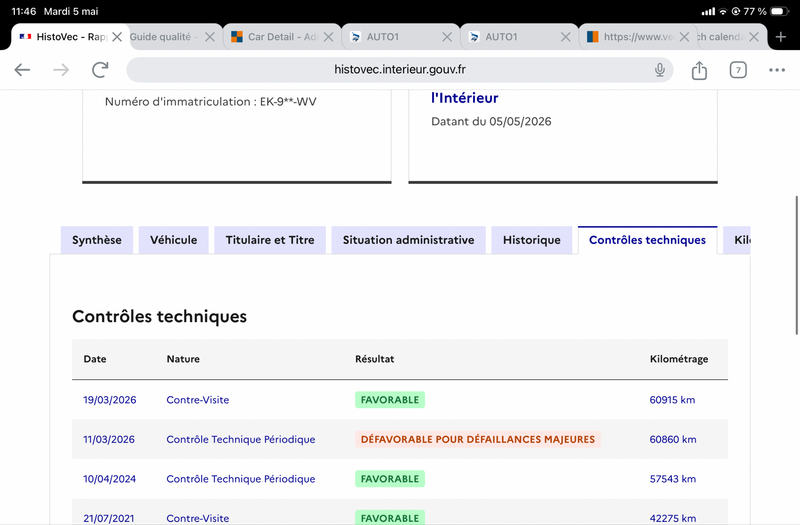The height and width of the screenshot is (525, 800).
Task: Open Situation administrative tab
Action: [409, 240]
